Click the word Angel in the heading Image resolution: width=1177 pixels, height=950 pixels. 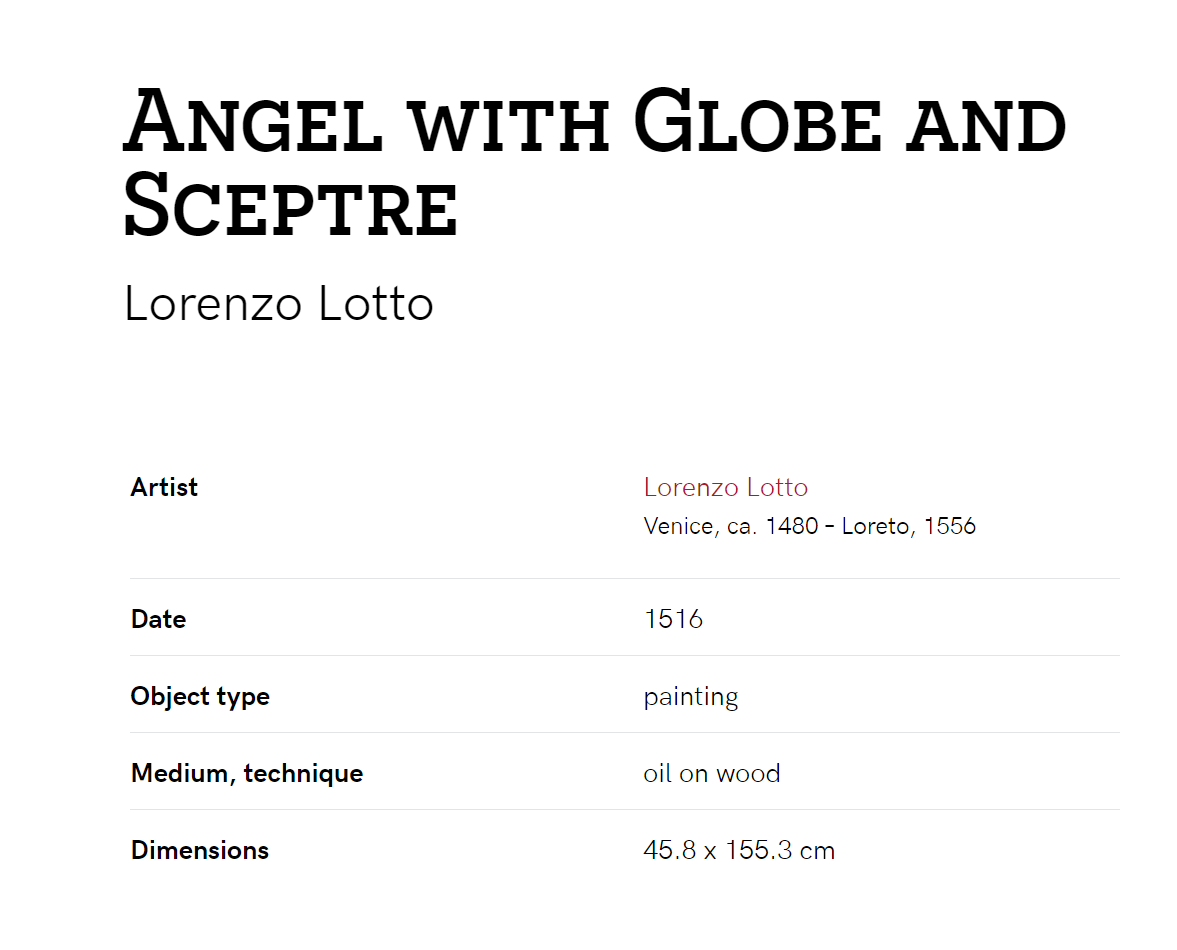coord(253,120)
